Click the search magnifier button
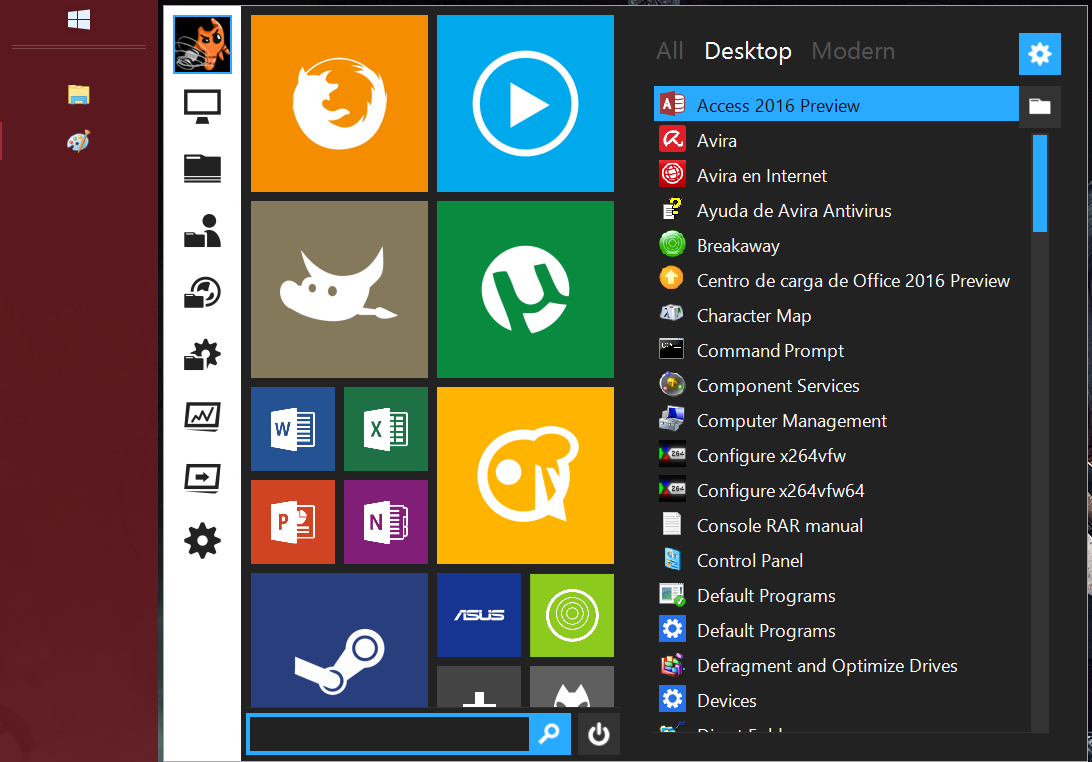The image size is (1092, 762). tap(549, 734)
